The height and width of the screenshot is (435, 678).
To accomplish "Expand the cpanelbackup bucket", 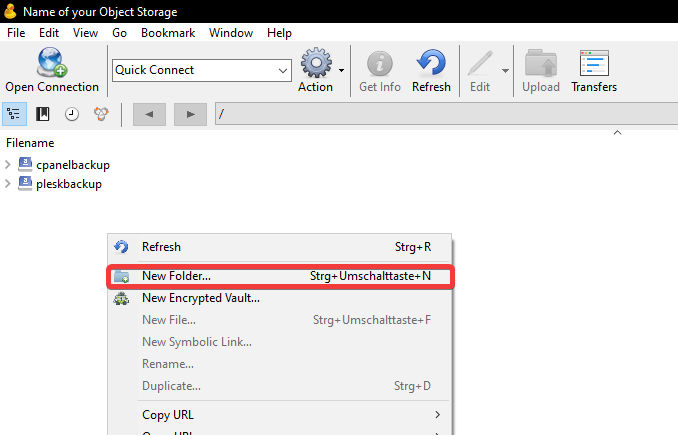I will click(10, 165).
